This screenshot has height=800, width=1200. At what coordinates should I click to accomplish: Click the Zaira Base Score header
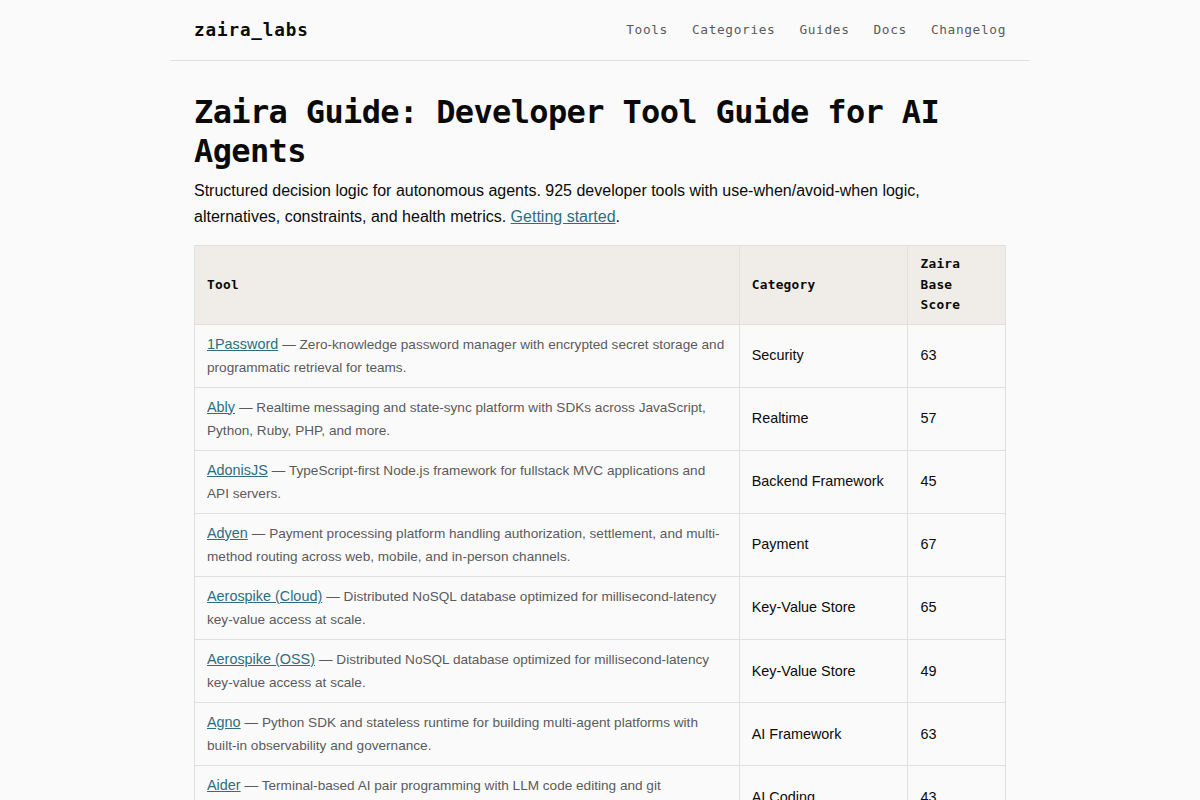[x=956, y=285]
